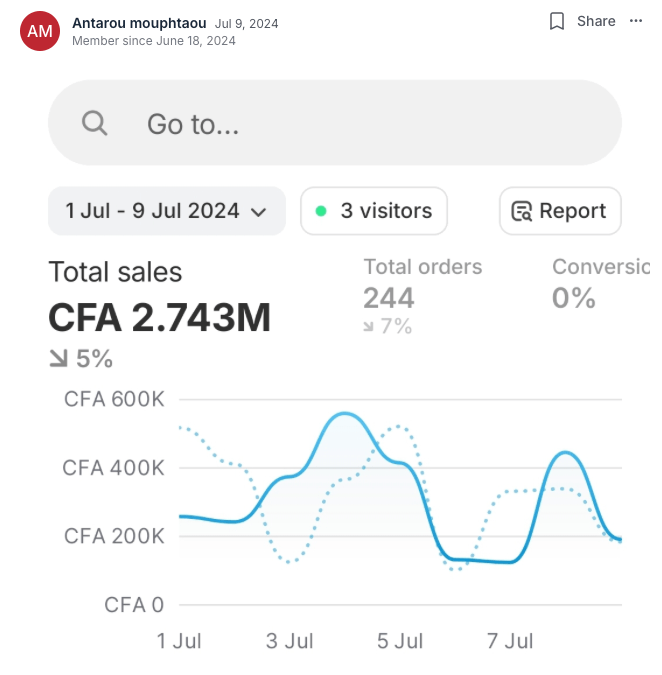Select the Total orders metric
This screenshot has height=675, width=662.
423,296
